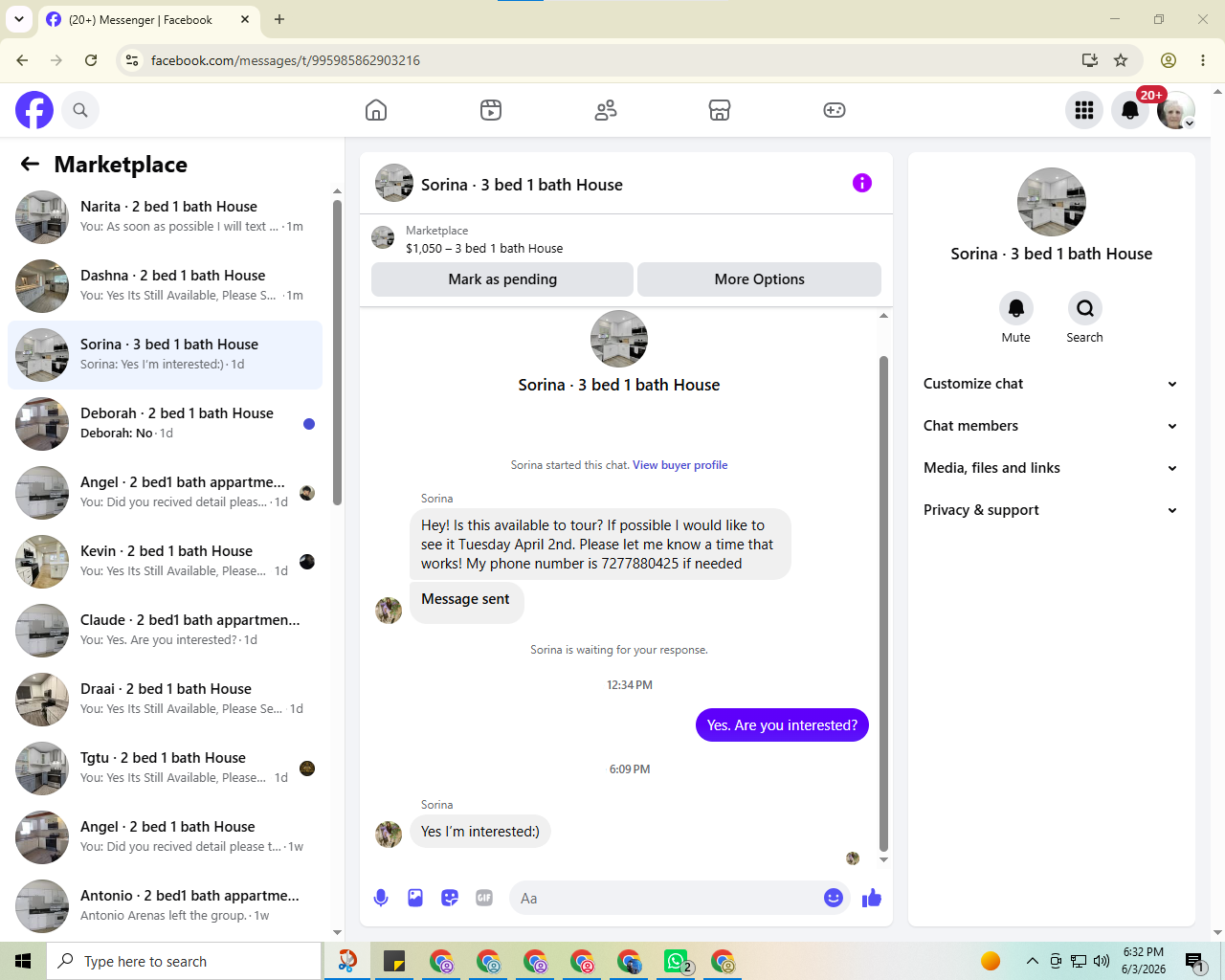The height and width of the screenshot is (980, 1225).
Task: Search in conversation using magnifier icon
Action: pyautogui.click(x=1085, y=308)
